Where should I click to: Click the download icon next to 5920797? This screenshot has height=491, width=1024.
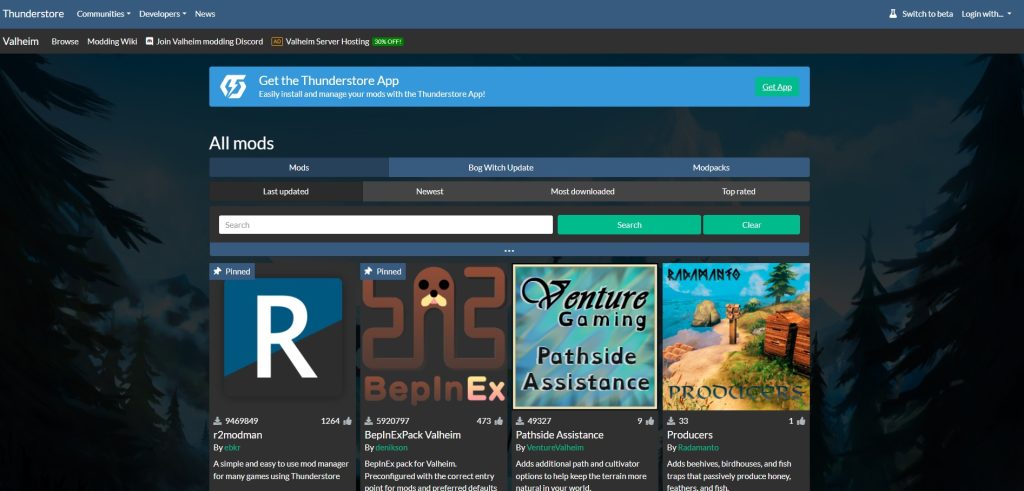[x=369, y=421]
